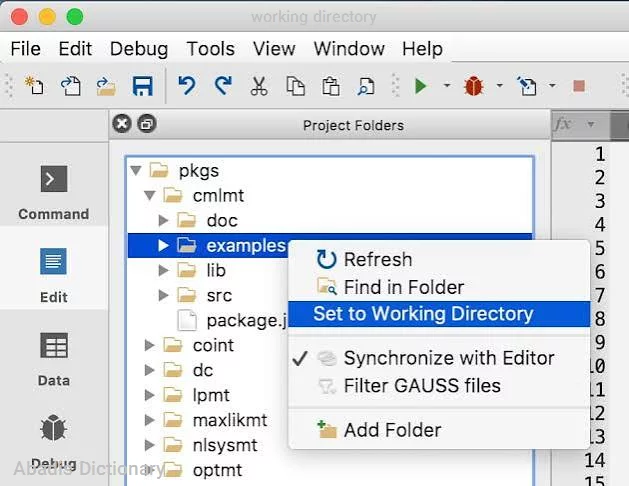
Task: Click the green zoom window button
Action: click(75, 16)
